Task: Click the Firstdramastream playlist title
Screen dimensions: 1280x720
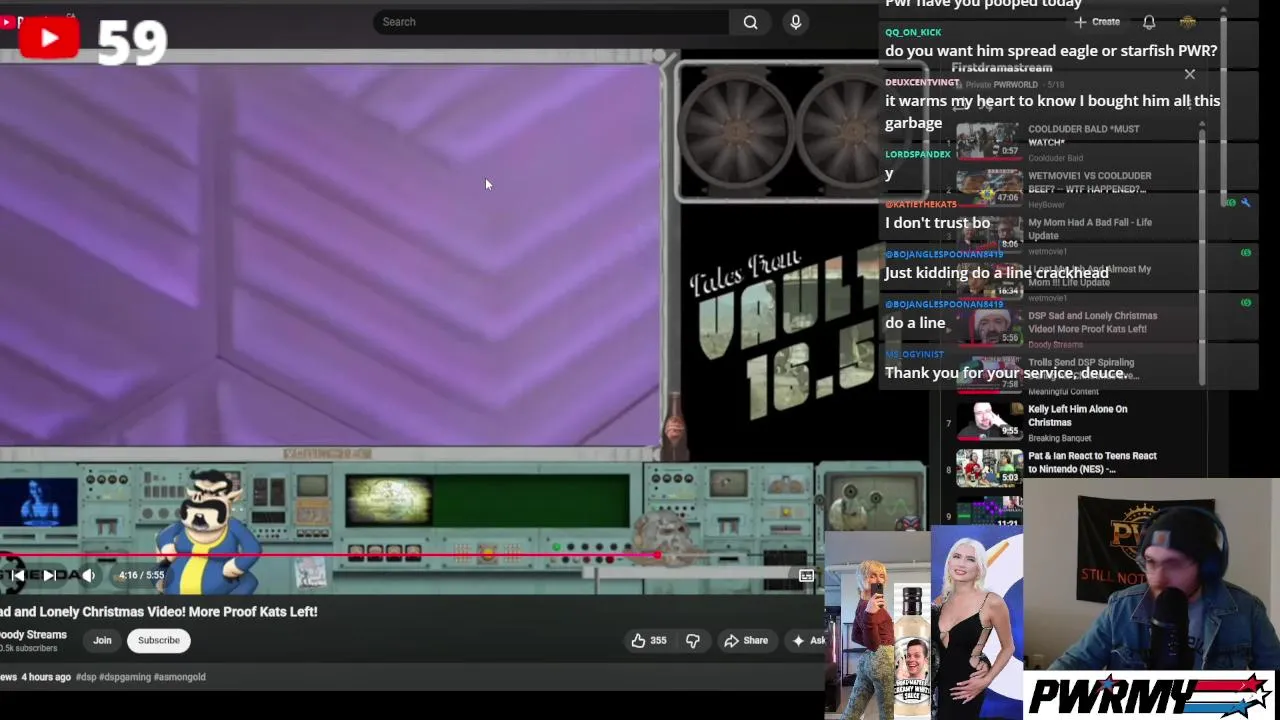Action: tap(1001, 67)
